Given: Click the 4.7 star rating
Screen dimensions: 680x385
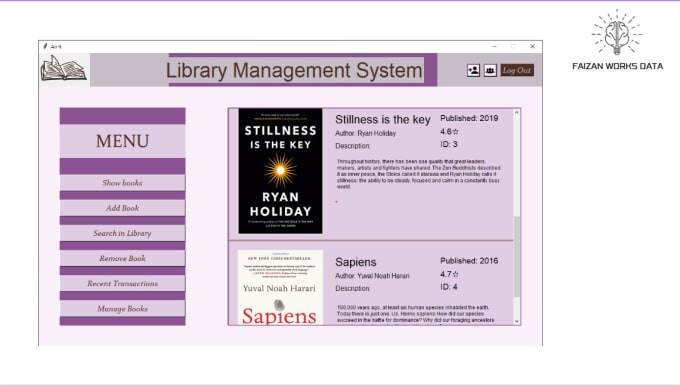Looking at the screenshot, I should pos(449,274).
